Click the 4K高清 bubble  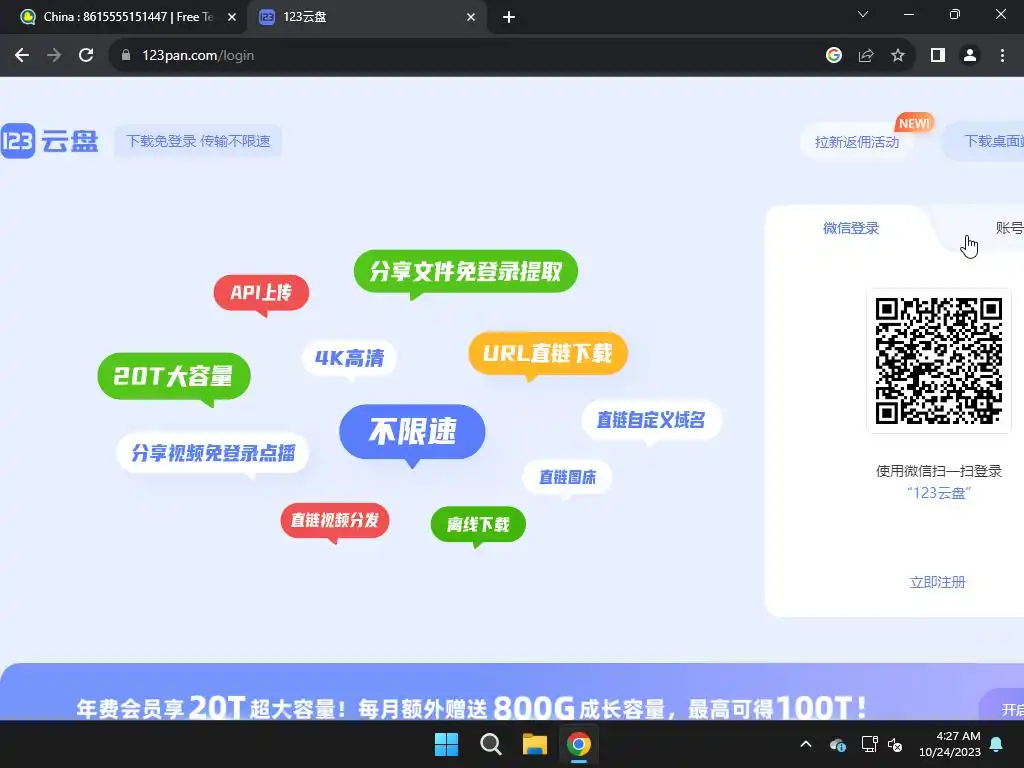pos(349,358)
